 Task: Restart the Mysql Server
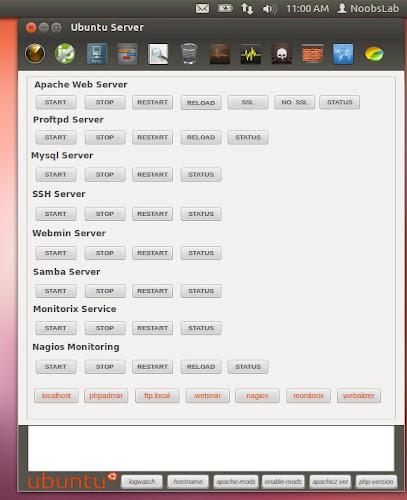click(152, 175)
